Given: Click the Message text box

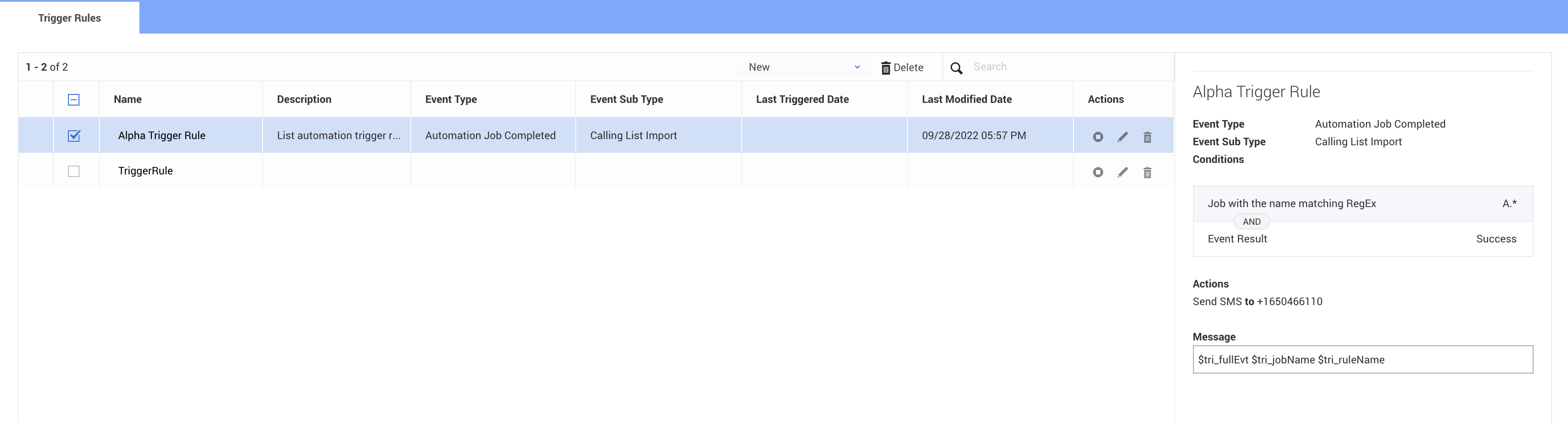Looking at the screenshot, I should click(1362, 359).
